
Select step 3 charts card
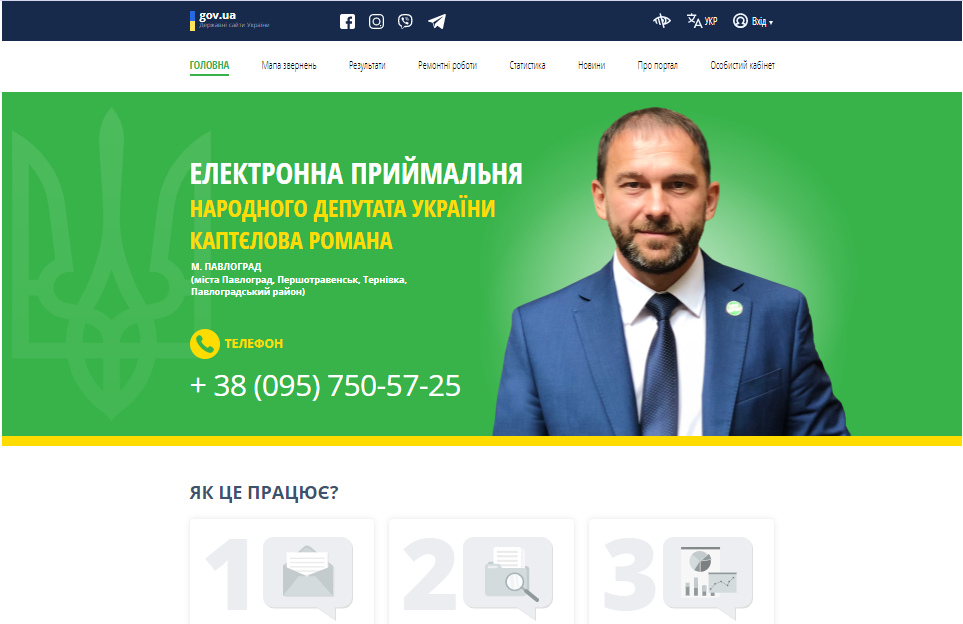tap(681, 572)
